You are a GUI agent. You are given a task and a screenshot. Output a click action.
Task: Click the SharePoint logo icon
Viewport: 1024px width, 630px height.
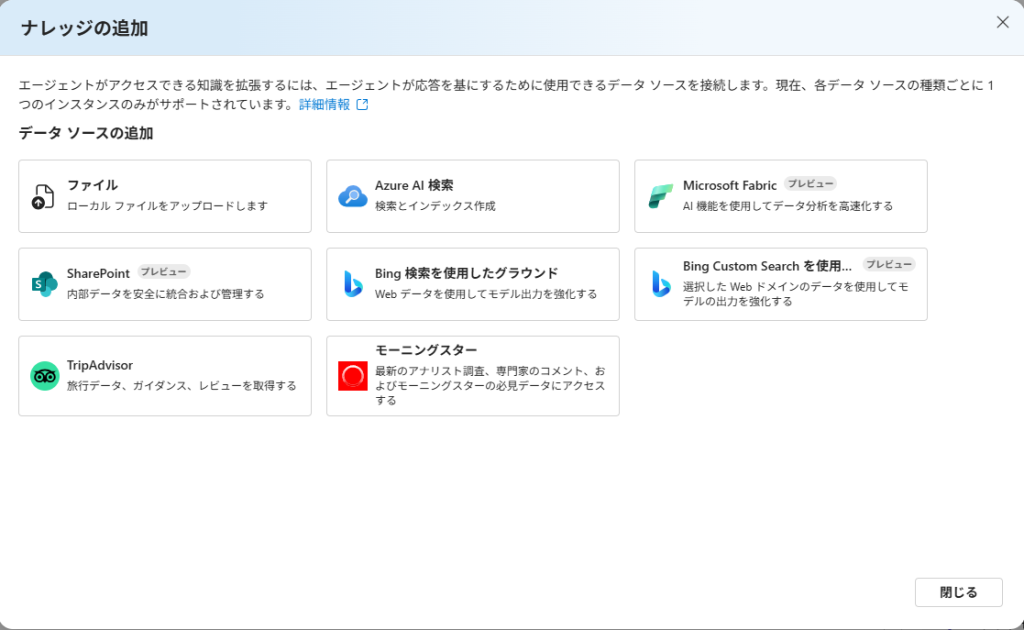pos(44,284)
